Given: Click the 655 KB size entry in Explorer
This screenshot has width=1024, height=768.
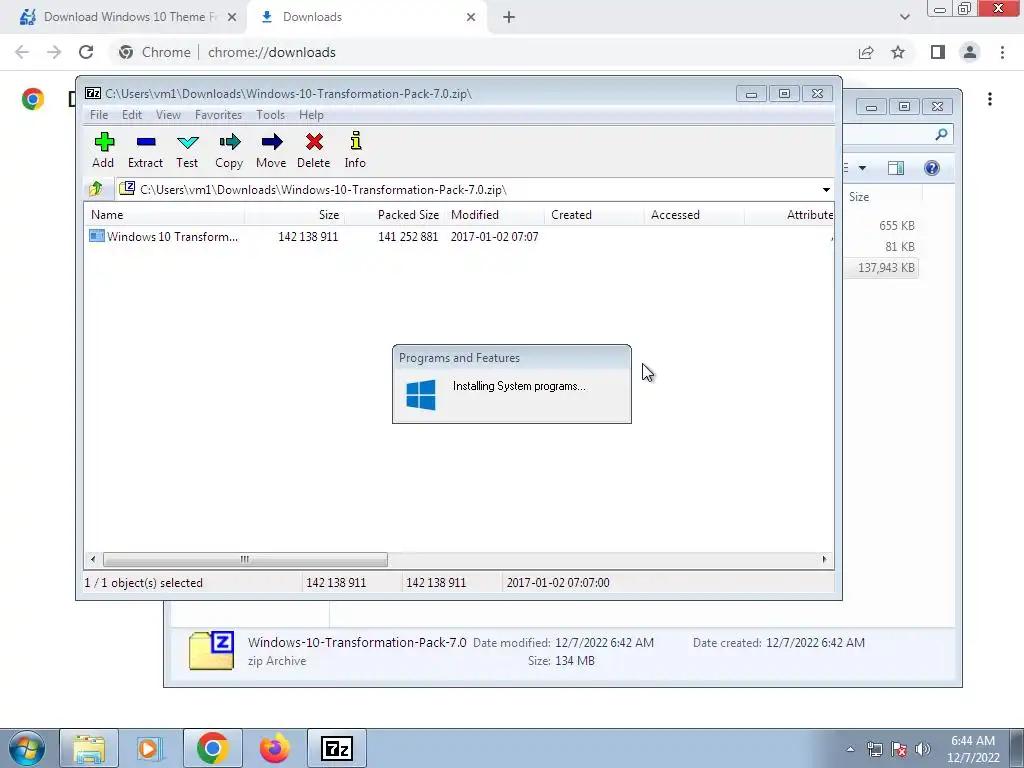Looking at the screenshot, I should coord(897,226).
